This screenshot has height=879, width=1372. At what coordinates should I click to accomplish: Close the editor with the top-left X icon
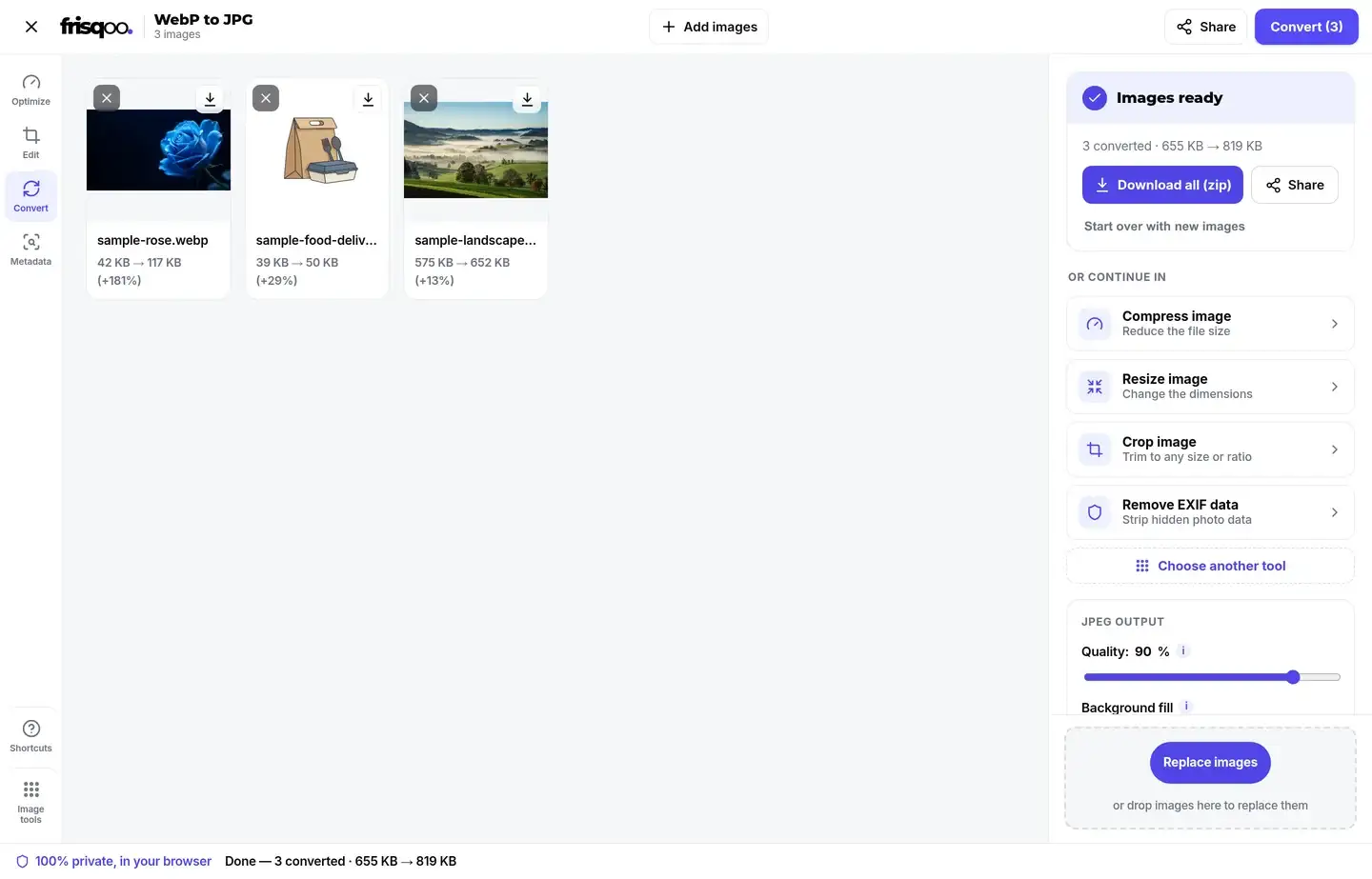click(31, 27)
